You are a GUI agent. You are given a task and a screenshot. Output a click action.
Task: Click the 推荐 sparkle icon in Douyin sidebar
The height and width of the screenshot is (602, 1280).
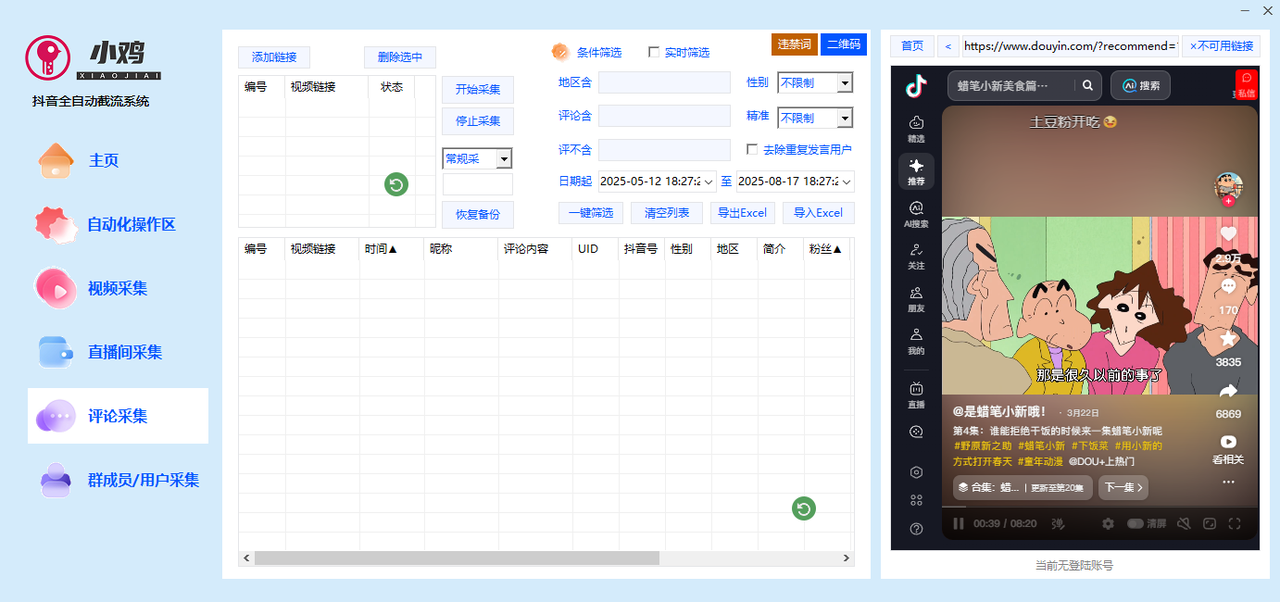pyautogui.click(x=916, y=166)
